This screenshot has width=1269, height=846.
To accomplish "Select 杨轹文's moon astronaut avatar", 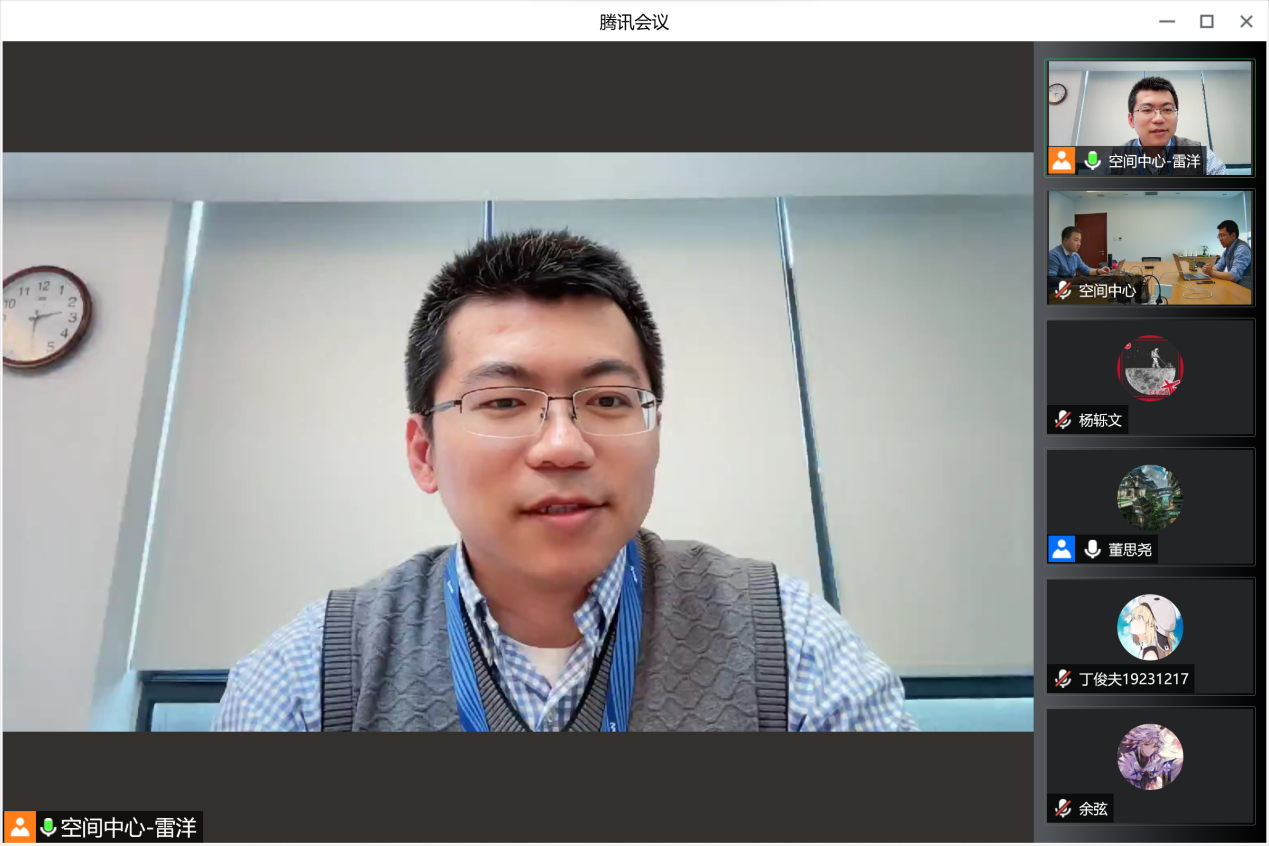I will coord(1150,368).
